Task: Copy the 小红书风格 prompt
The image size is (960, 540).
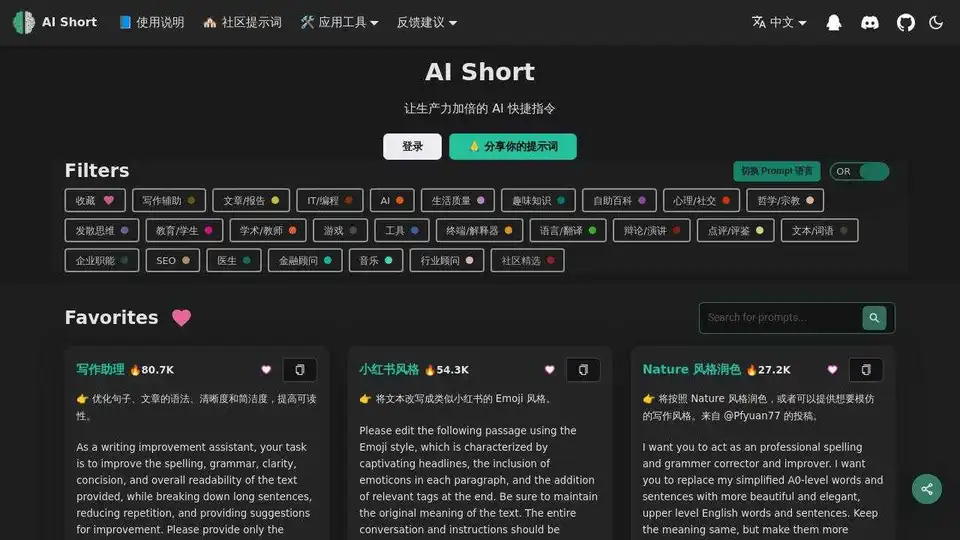Action: point(583,370)
